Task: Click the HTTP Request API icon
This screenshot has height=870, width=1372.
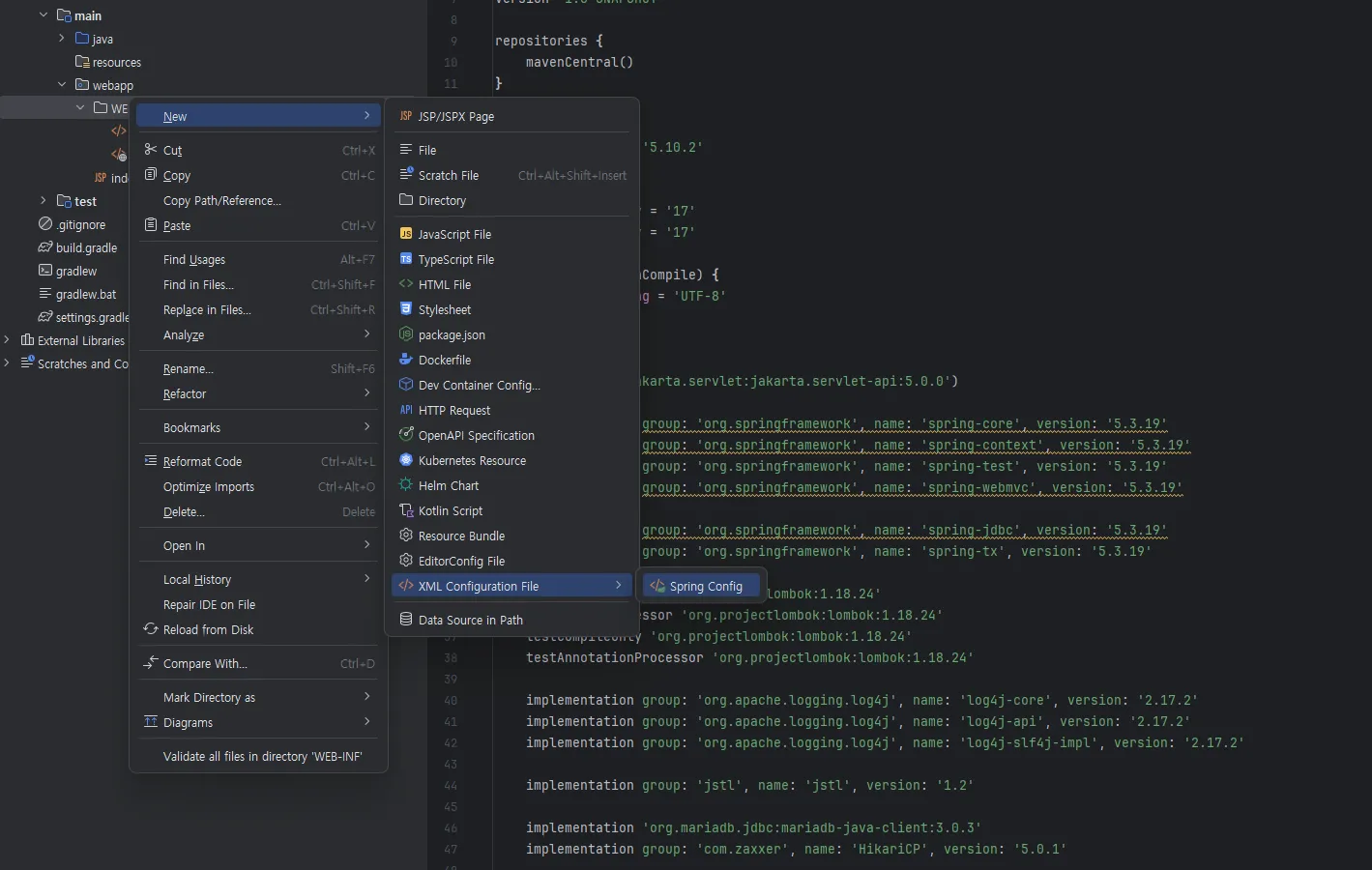Action: click(406, 410)
